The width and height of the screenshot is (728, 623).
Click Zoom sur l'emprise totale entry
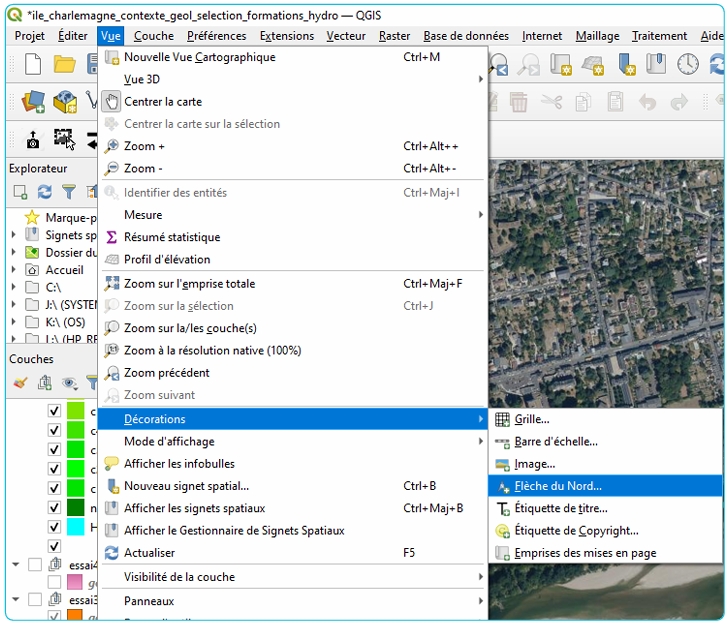[x=189, y=284]
